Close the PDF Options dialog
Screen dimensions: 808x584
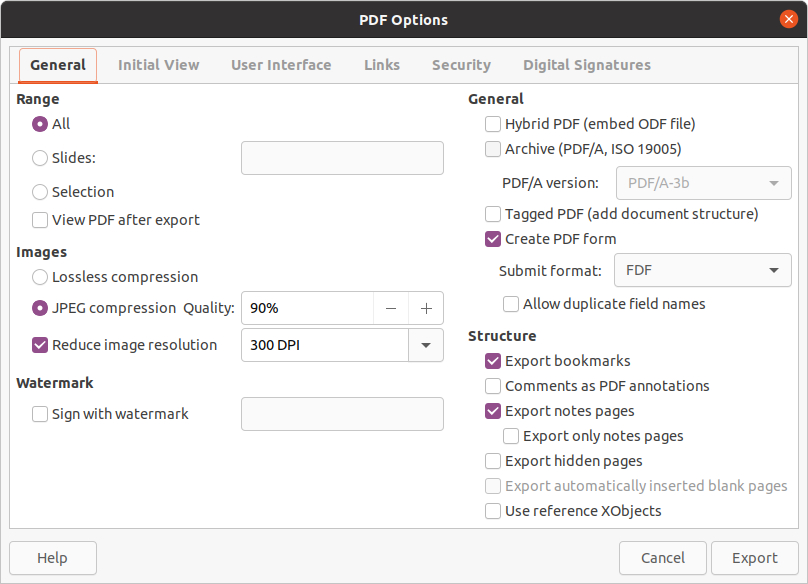788,20
